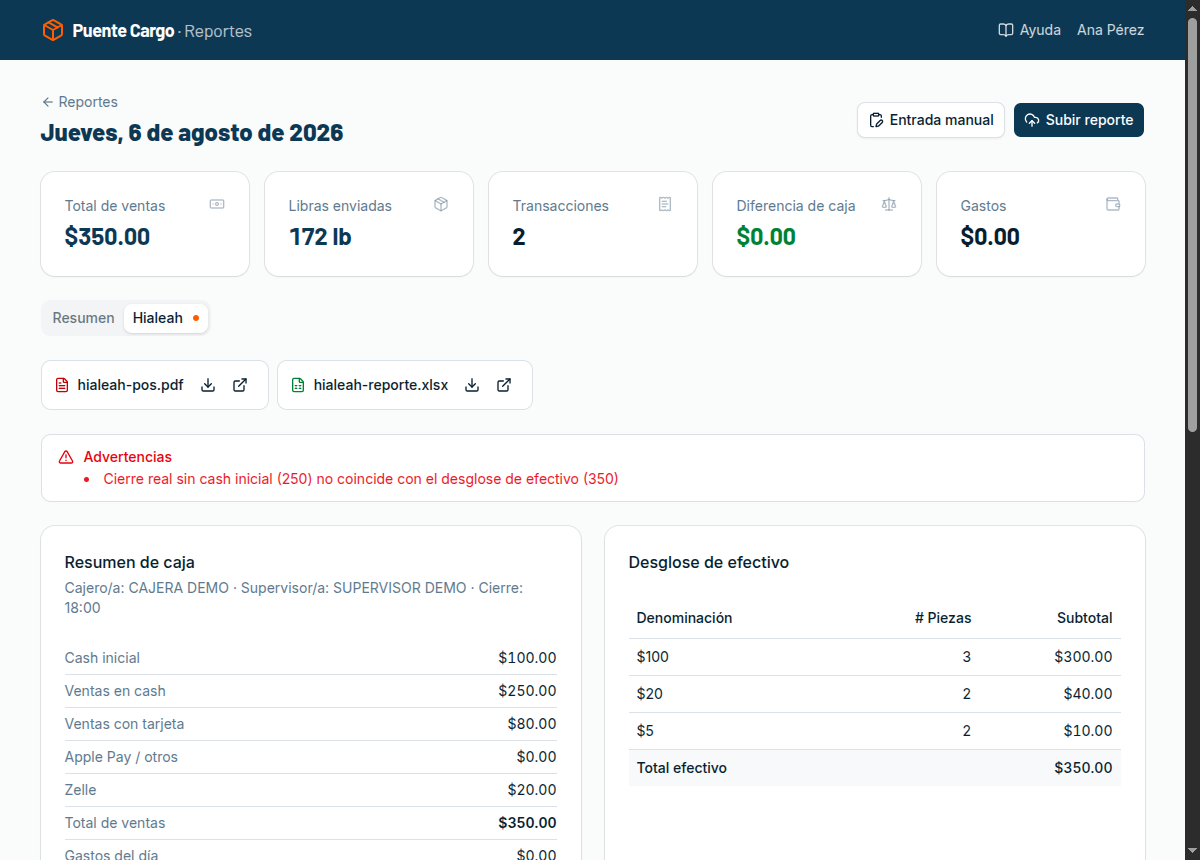The height and width of the screenshot is (860, 1200).
Task: Click the PDF file icon
Action: [x=62, y=385]
